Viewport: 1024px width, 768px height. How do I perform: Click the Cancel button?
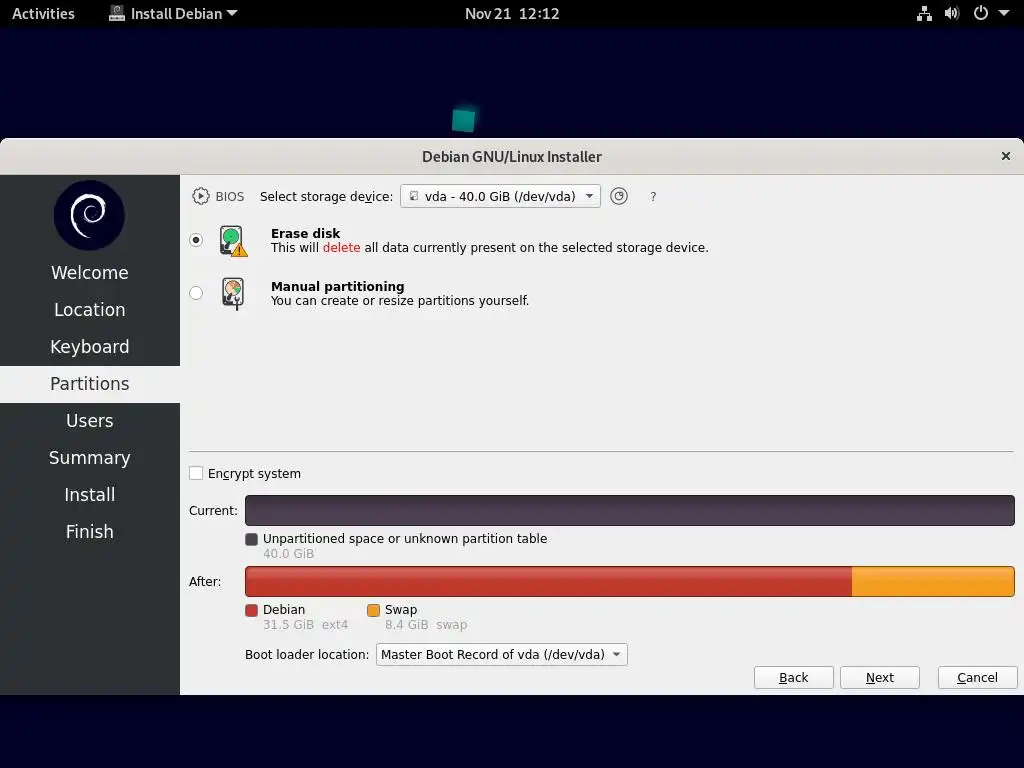click(978, 677)
